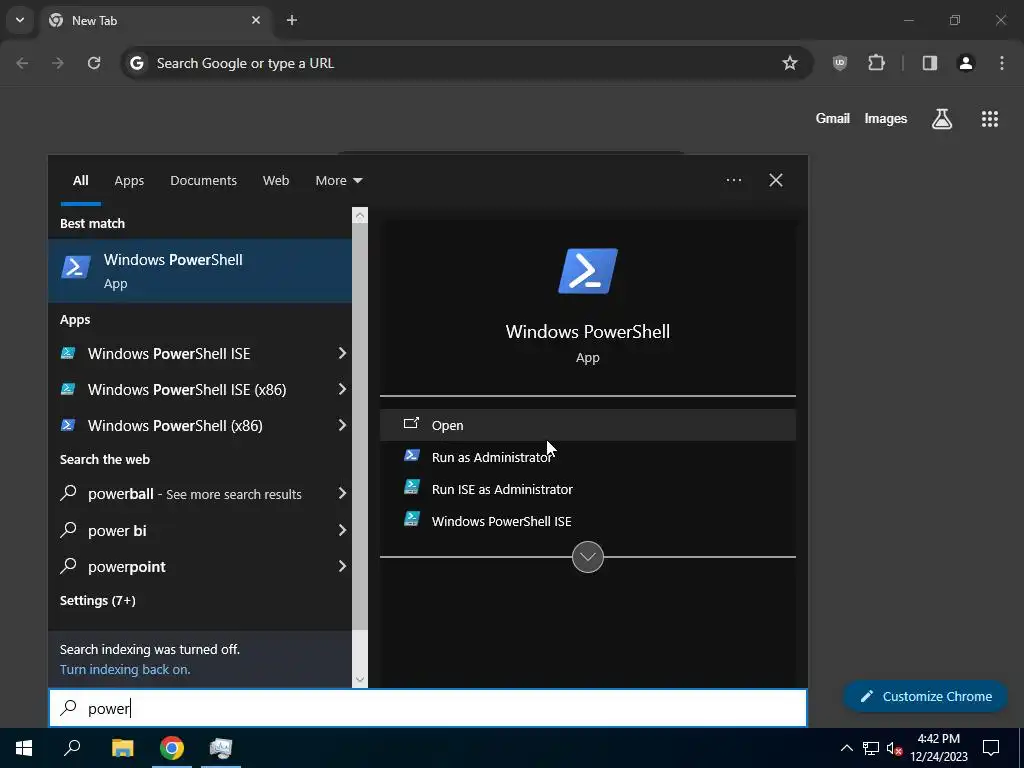Open notification center icon in taskbar

pyautogui.click(x=991, y=748)
